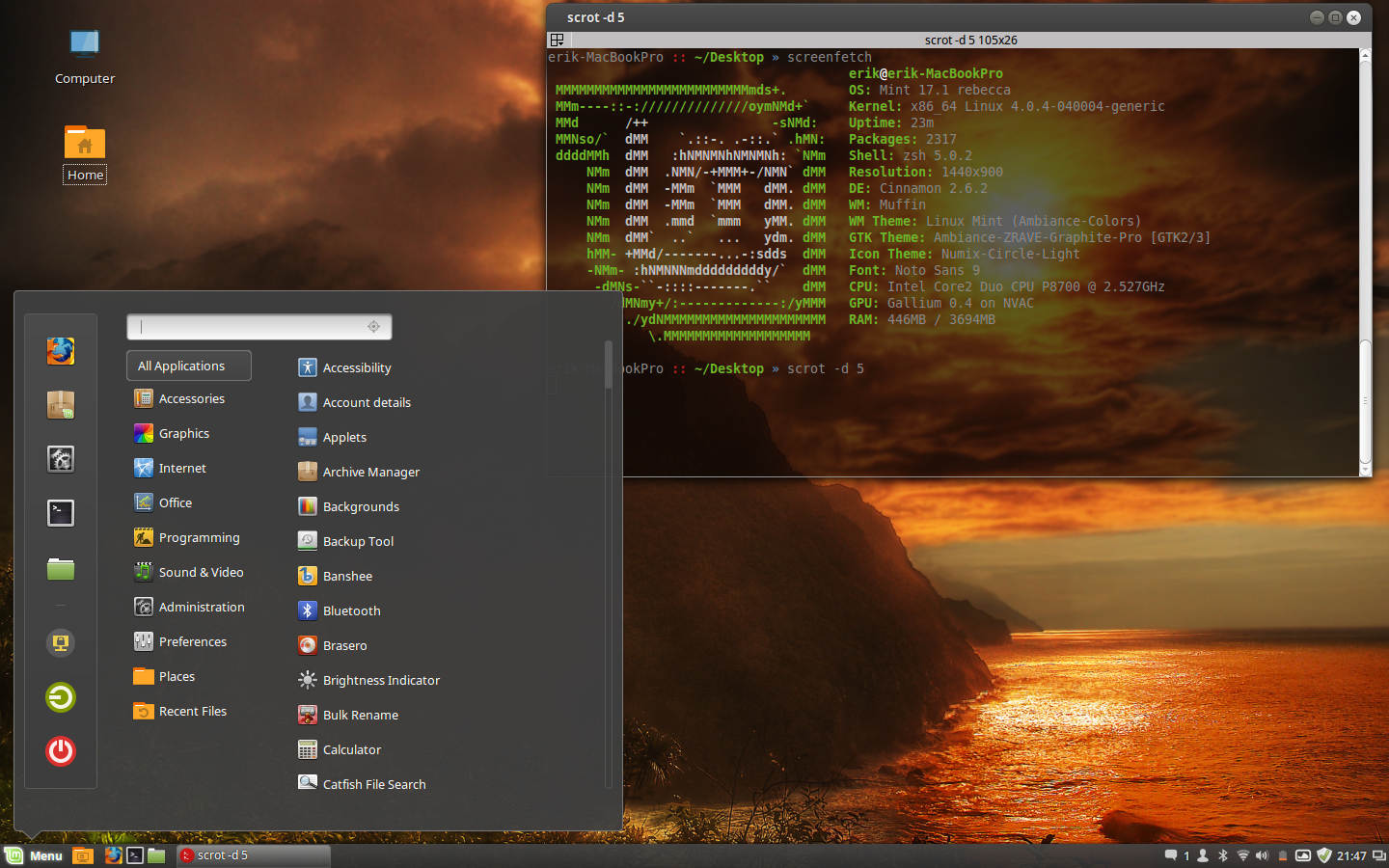Image resolution: width=1389 pixels, height=868 pixels.
Task: Click the Mint Menu button on panel
Action: coord(34,855)
